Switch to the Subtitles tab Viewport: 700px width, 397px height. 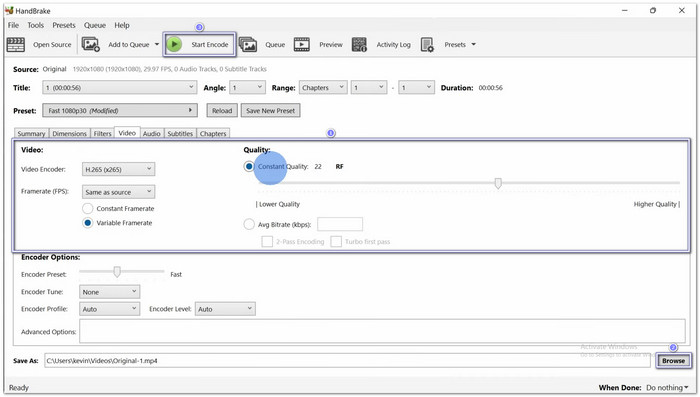point(180,134)
